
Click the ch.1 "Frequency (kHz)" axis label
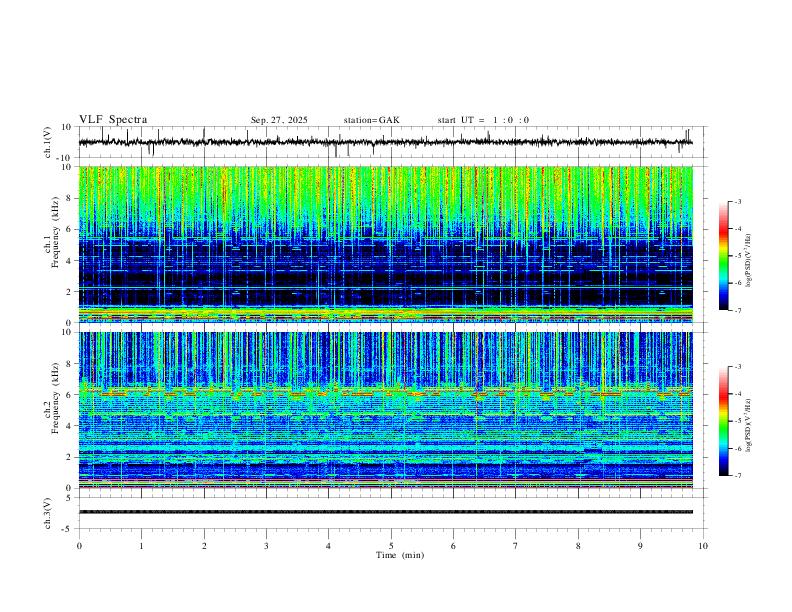click(56, 231)
